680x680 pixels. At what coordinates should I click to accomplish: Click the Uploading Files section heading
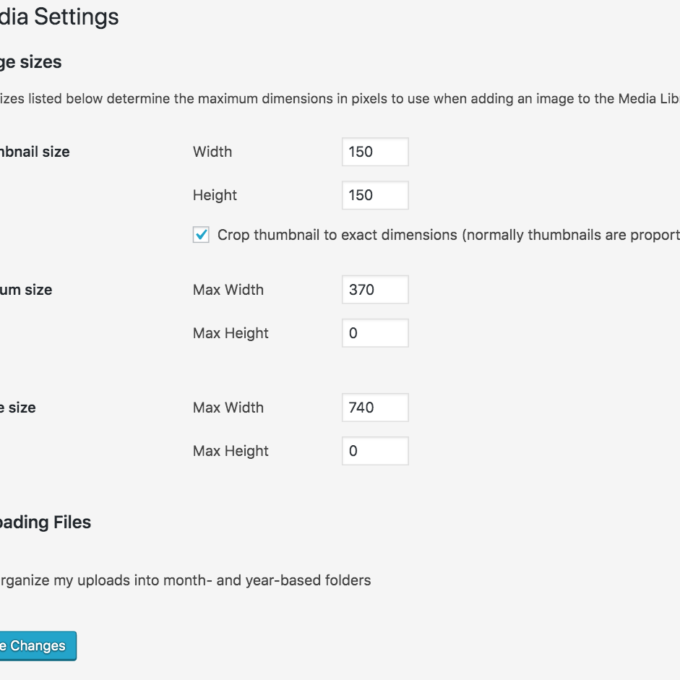point(45,522)
